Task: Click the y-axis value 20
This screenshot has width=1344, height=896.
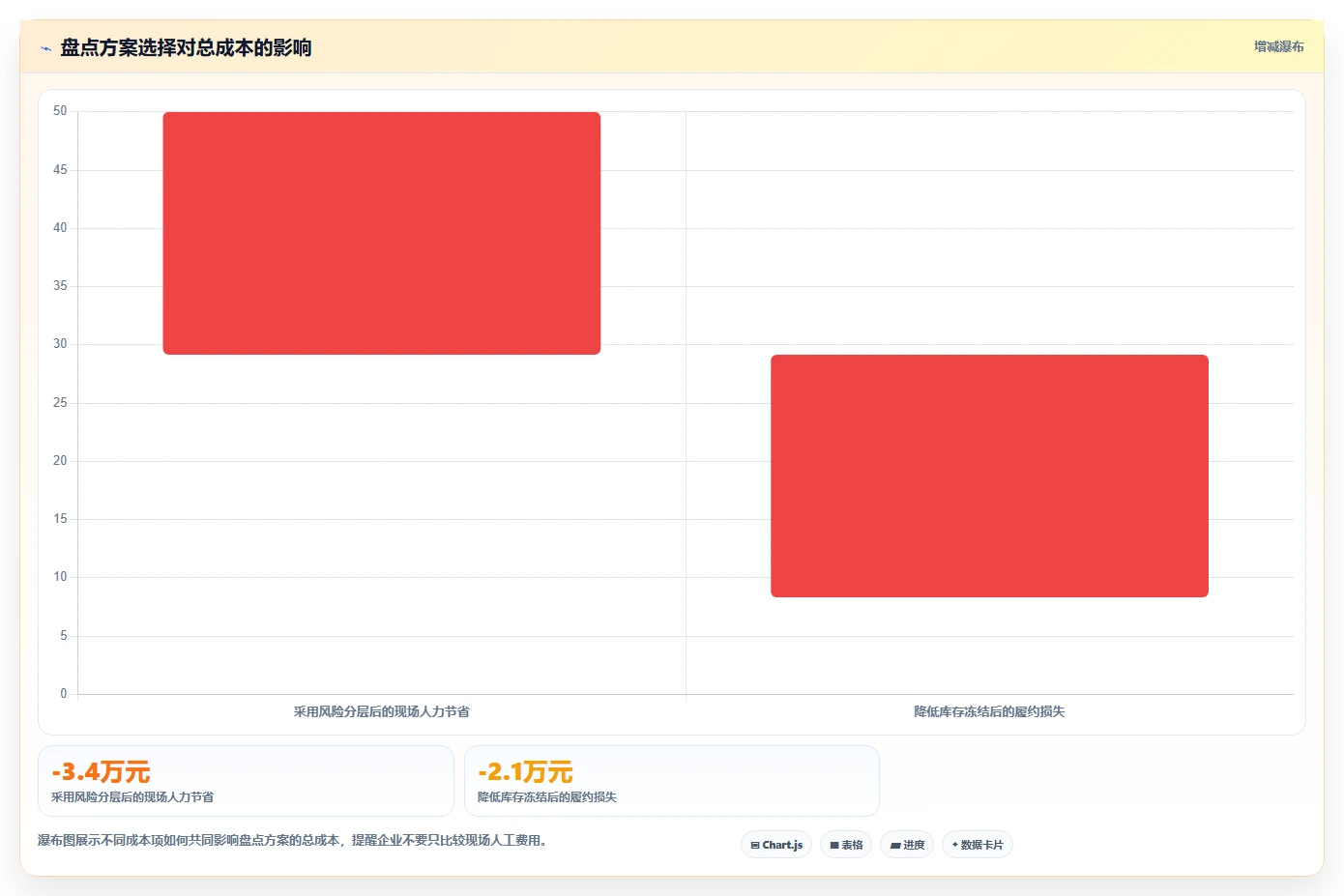Action: 60,461
